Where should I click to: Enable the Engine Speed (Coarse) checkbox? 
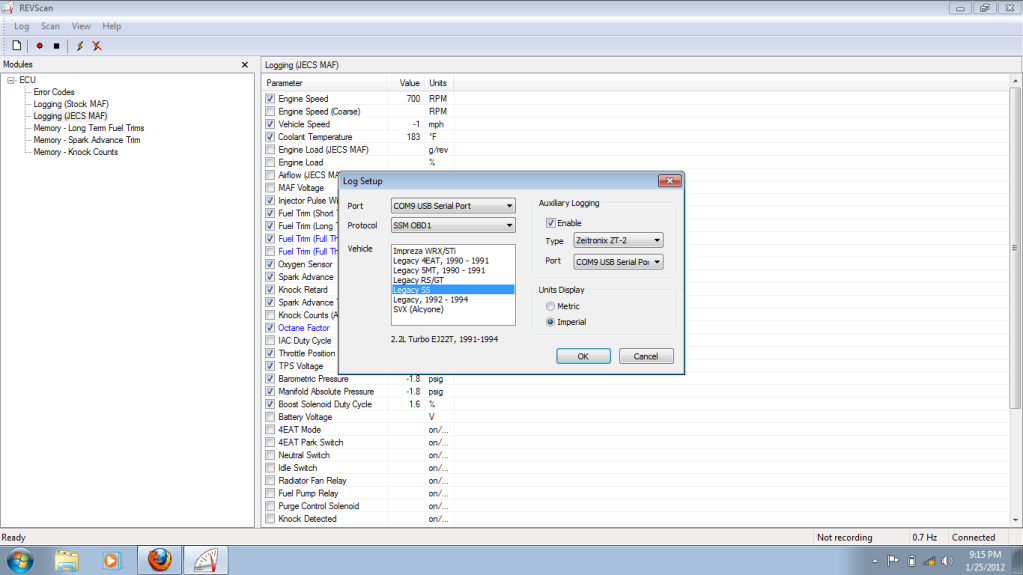tap(270, 112)
